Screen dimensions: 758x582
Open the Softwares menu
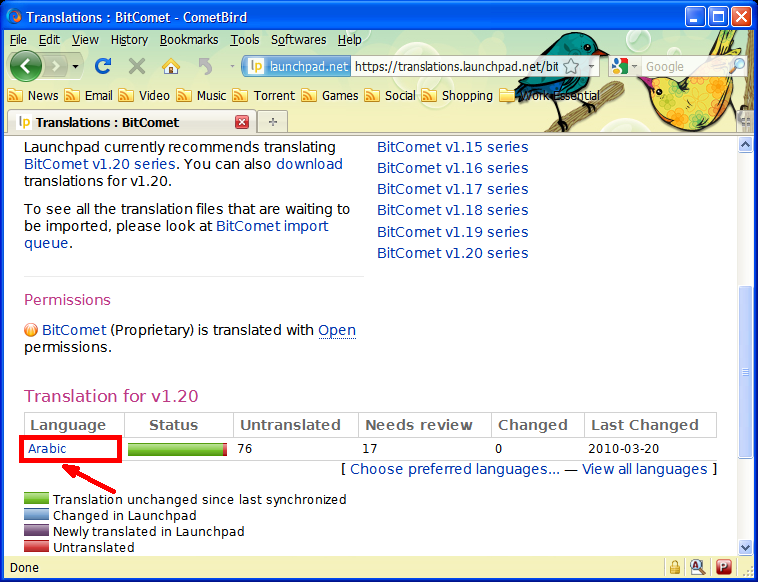click(298, 39)
